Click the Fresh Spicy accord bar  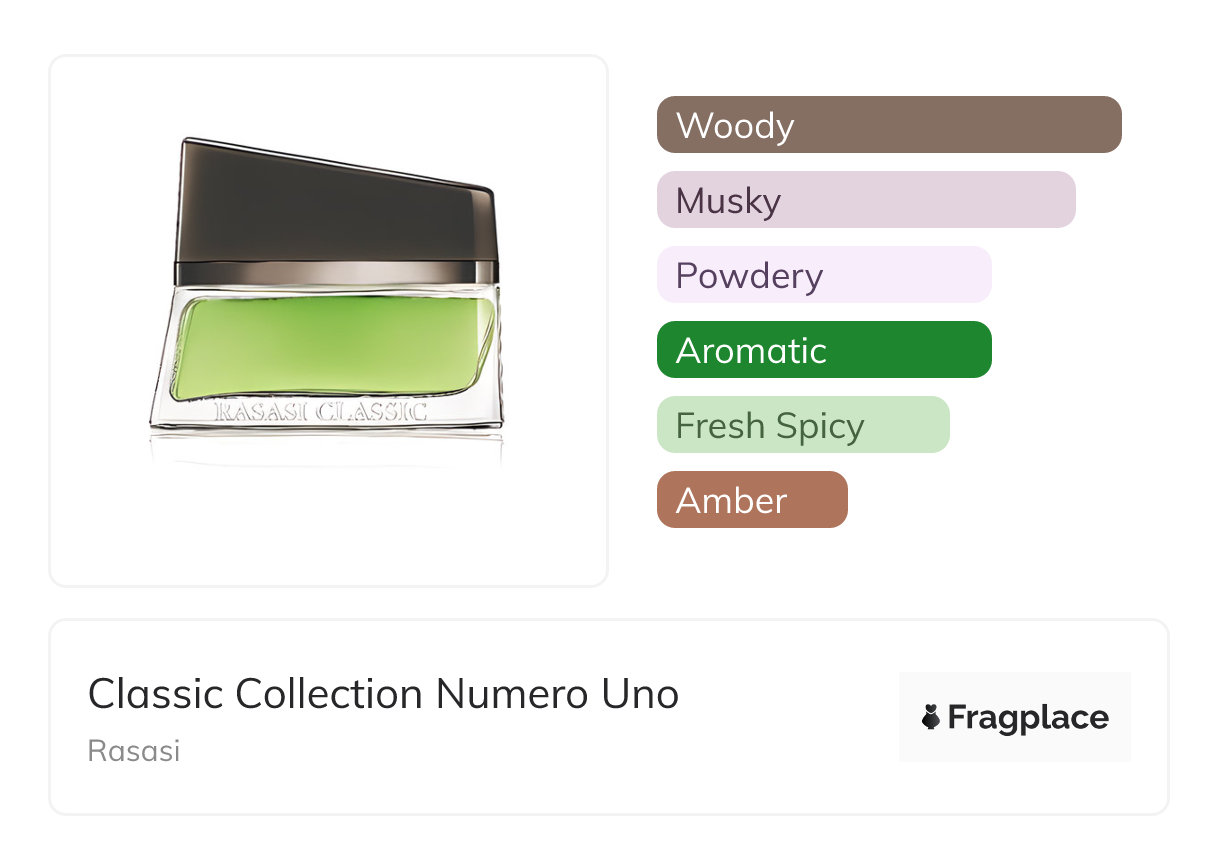tap(802, 425)
